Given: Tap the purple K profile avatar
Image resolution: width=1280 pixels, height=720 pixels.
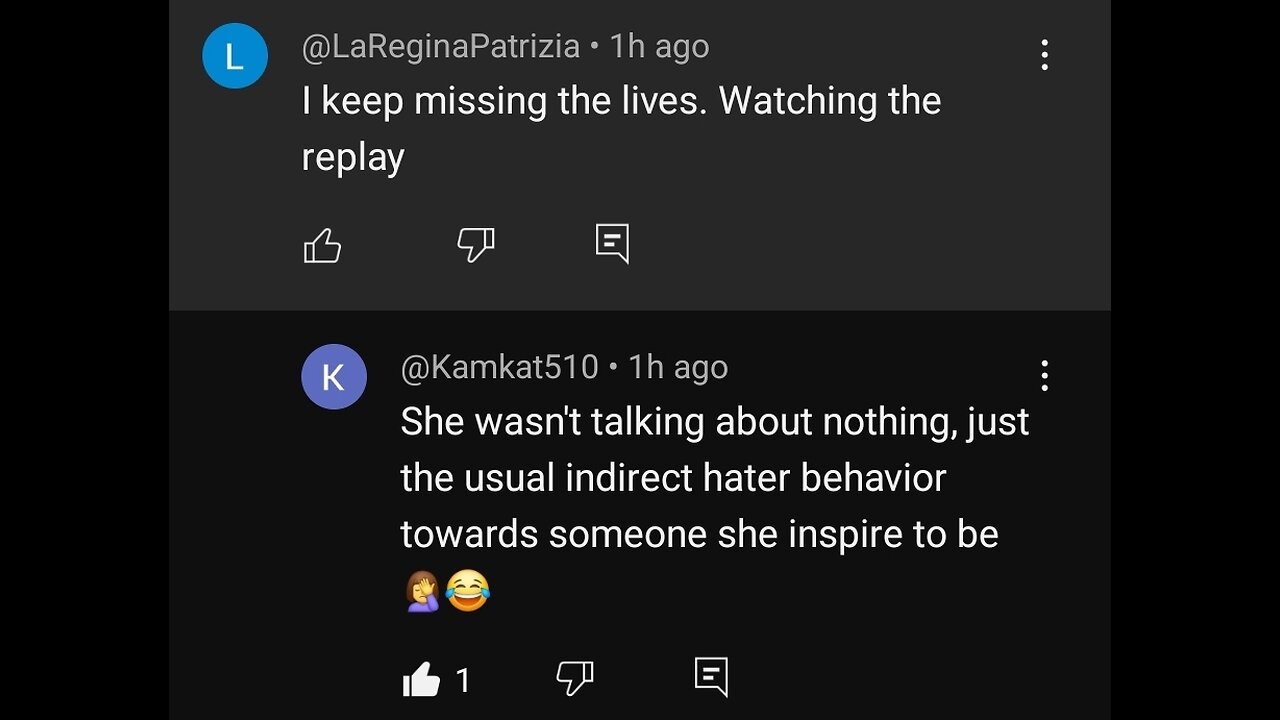Looking at the screenshot, I should (x=333, y=377).
